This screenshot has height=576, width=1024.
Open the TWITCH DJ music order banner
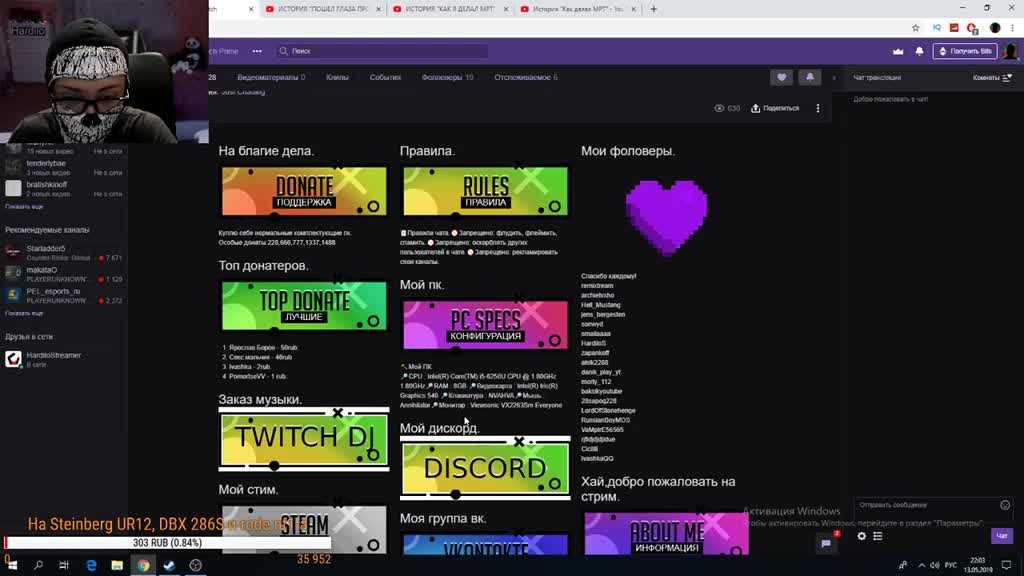[304, 439]
